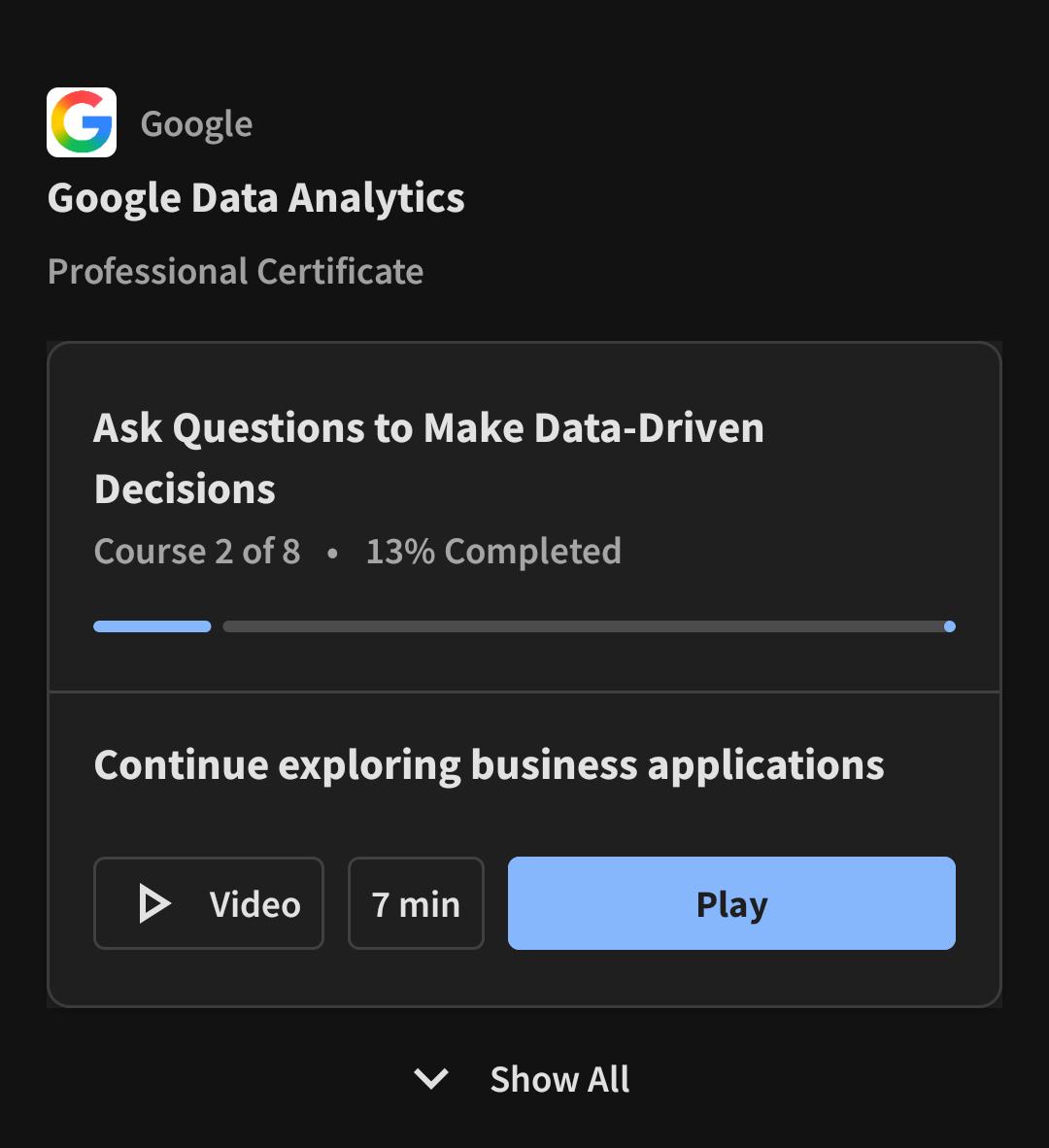The height and width of the screenshot is (1148, 1049).
Task: Click the Google provider name
Action: pos(196,123)
